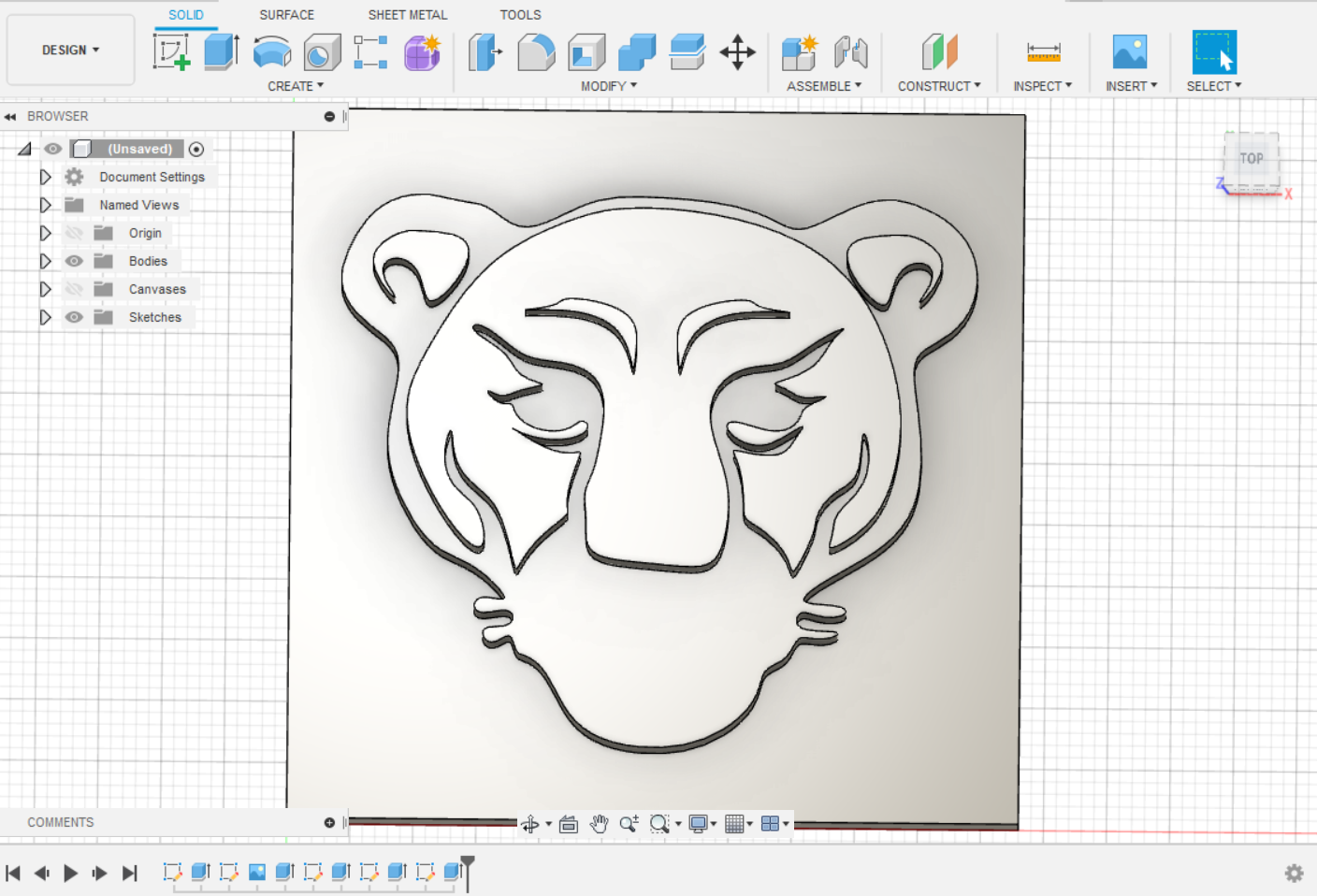Activate the Move/Copy arrows tool

[x=738, y=52]
